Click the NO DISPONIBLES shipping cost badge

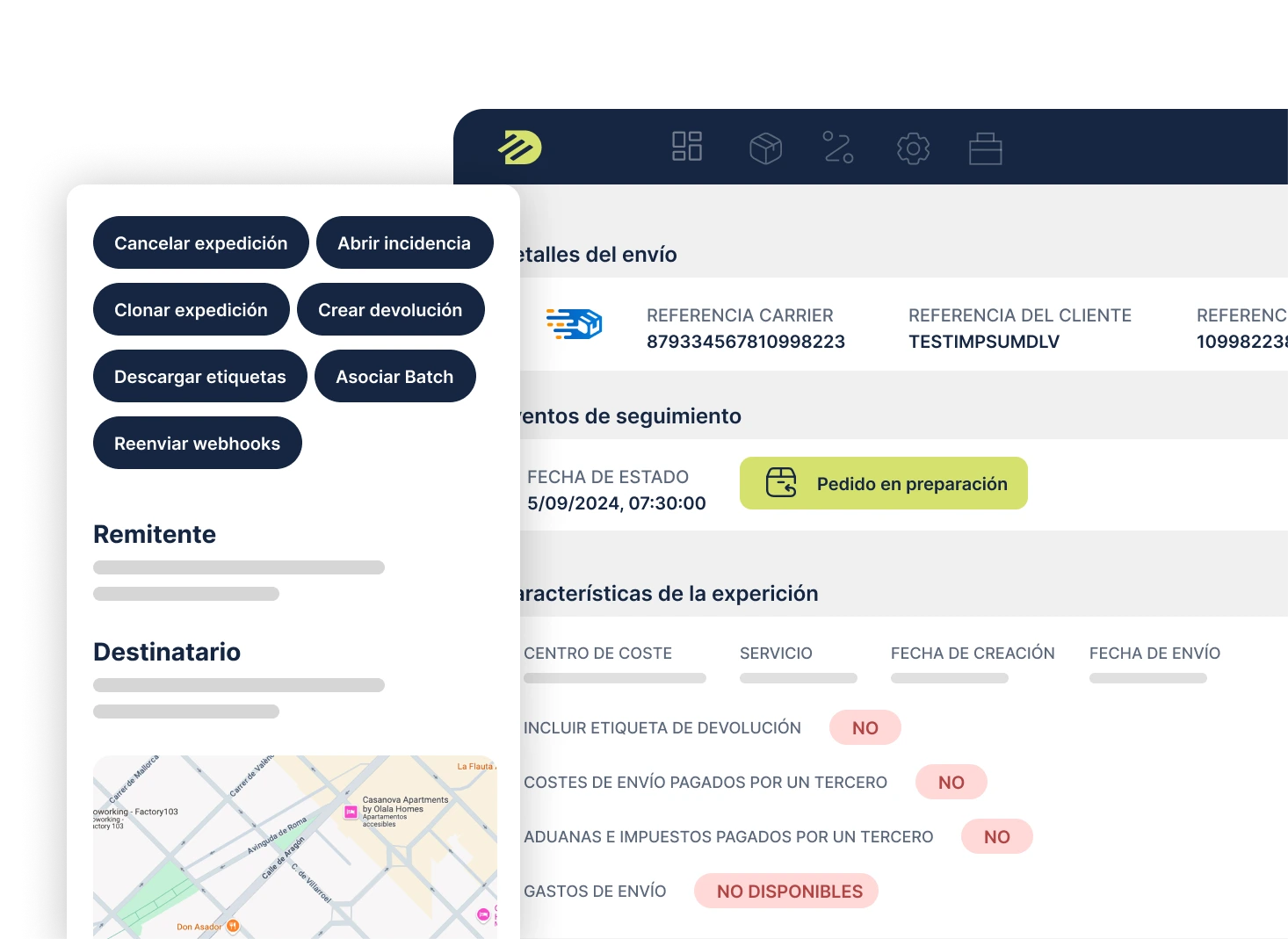click(789, 892)
